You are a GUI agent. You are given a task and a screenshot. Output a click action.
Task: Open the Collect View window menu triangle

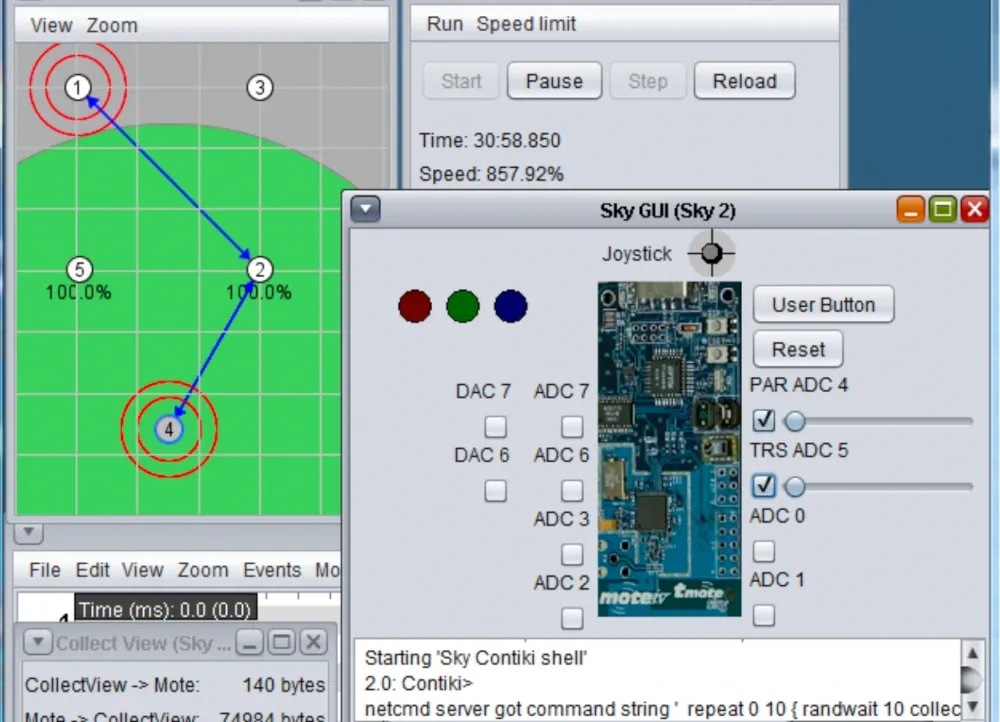tap(37, 643)
